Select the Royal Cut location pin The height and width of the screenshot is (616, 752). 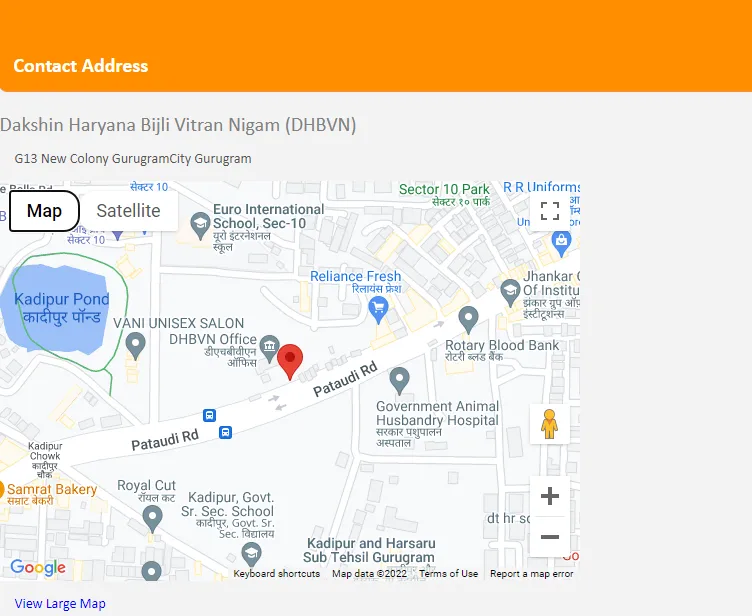(153, 518)
